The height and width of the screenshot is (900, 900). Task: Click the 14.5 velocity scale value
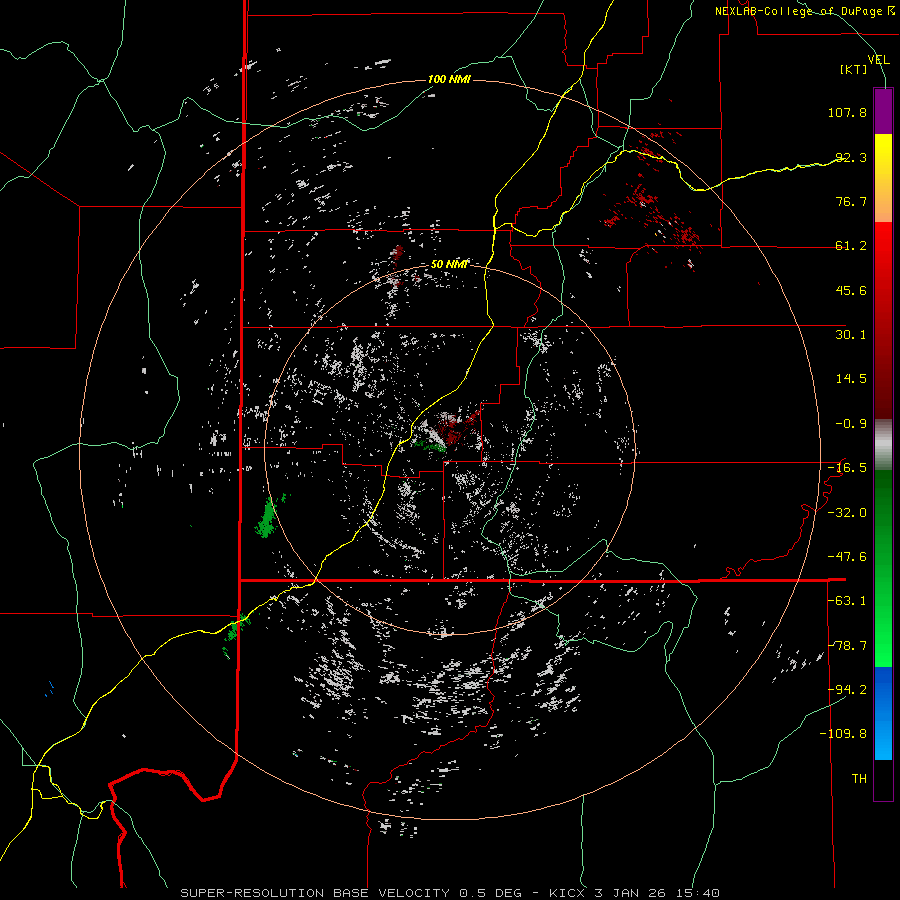(x=851, y=379)
